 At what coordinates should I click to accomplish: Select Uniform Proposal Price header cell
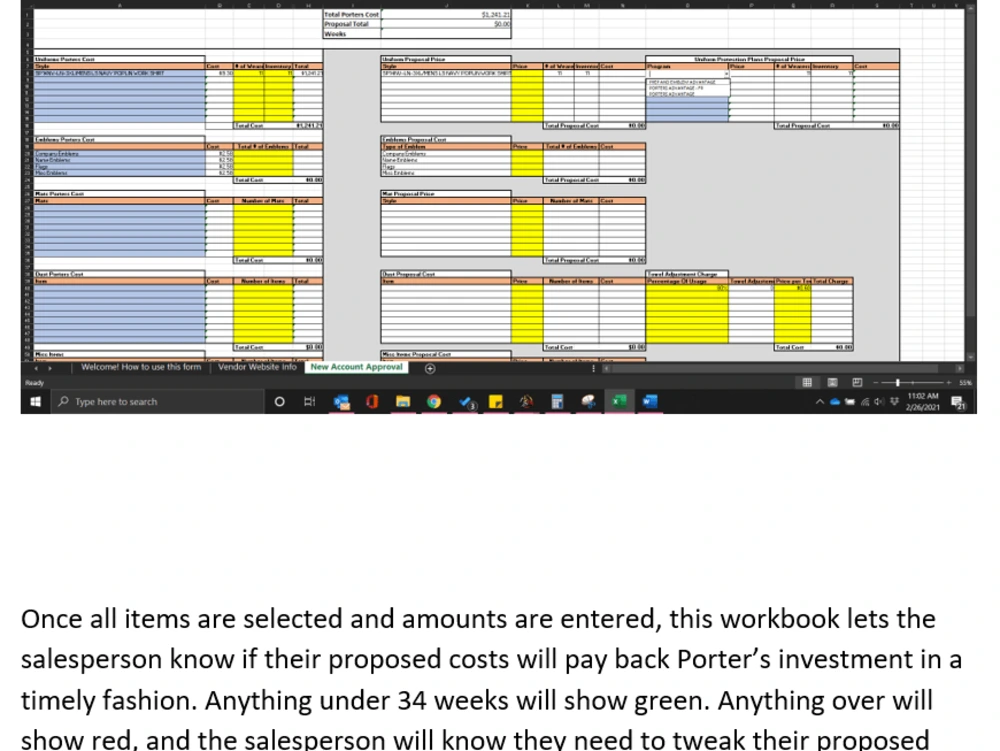(446, 59)
